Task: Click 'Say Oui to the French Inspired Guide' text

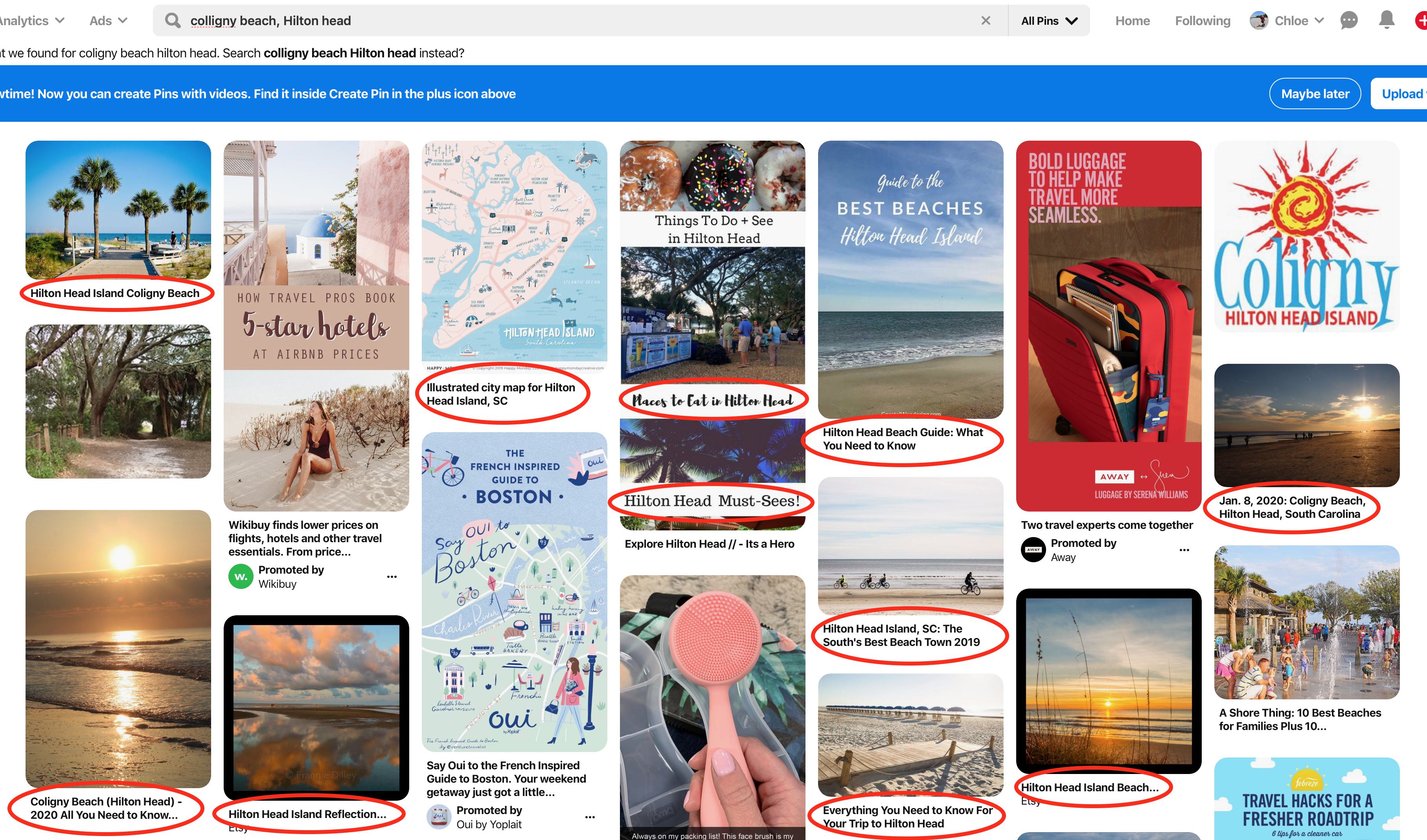Action: (506, 779)
